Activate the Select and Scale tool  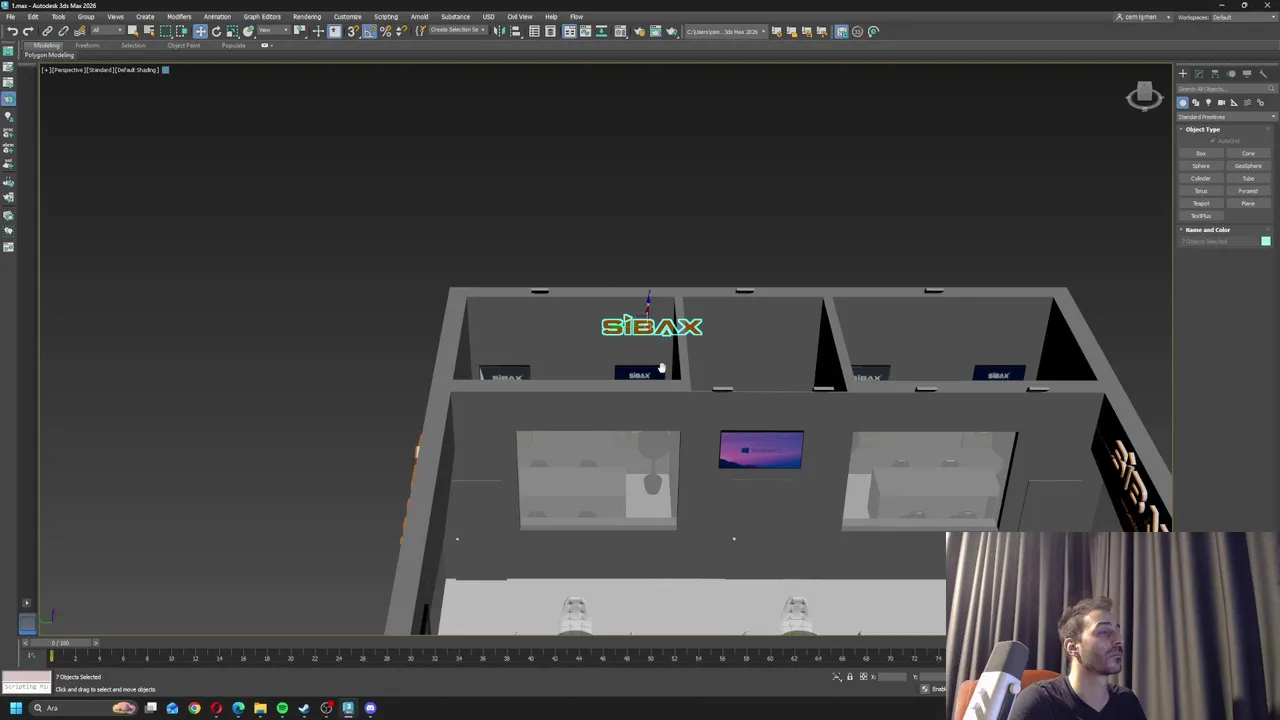232,31
